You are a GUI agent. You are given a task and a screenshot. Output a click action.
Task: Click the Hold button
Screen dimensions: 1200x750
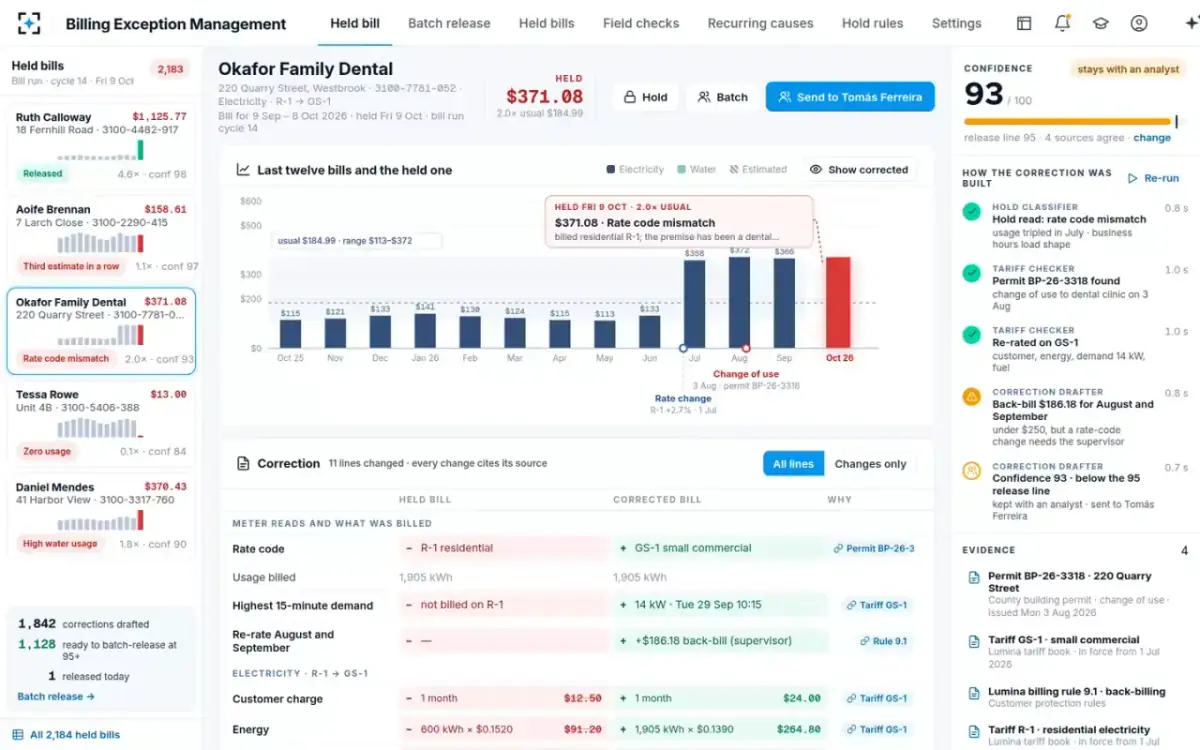(645, 97)
